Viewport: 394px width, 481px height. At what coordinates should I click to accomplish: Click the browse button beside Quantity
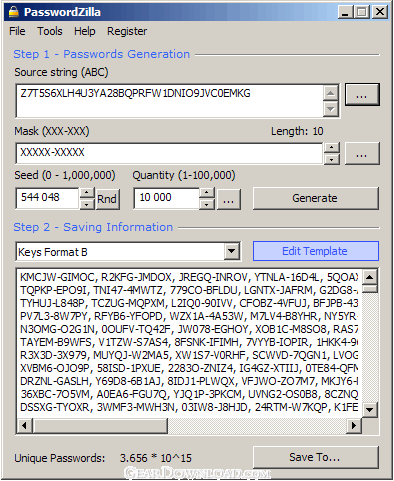(228, 199)
